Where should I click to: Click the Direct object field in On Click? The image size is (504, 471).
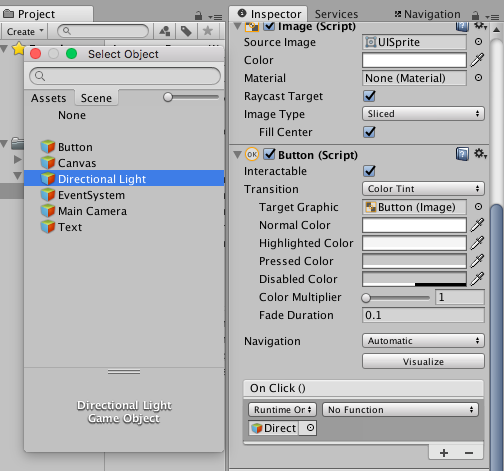coord(274,428)
